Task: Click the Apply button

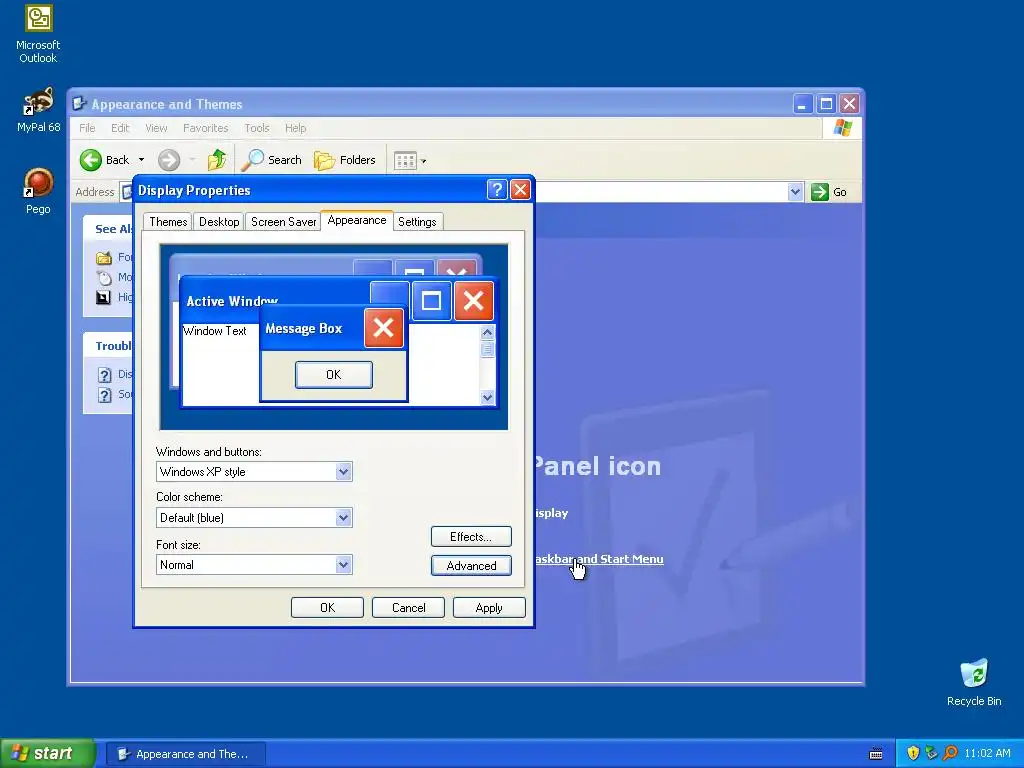Action: click(489, 607)
